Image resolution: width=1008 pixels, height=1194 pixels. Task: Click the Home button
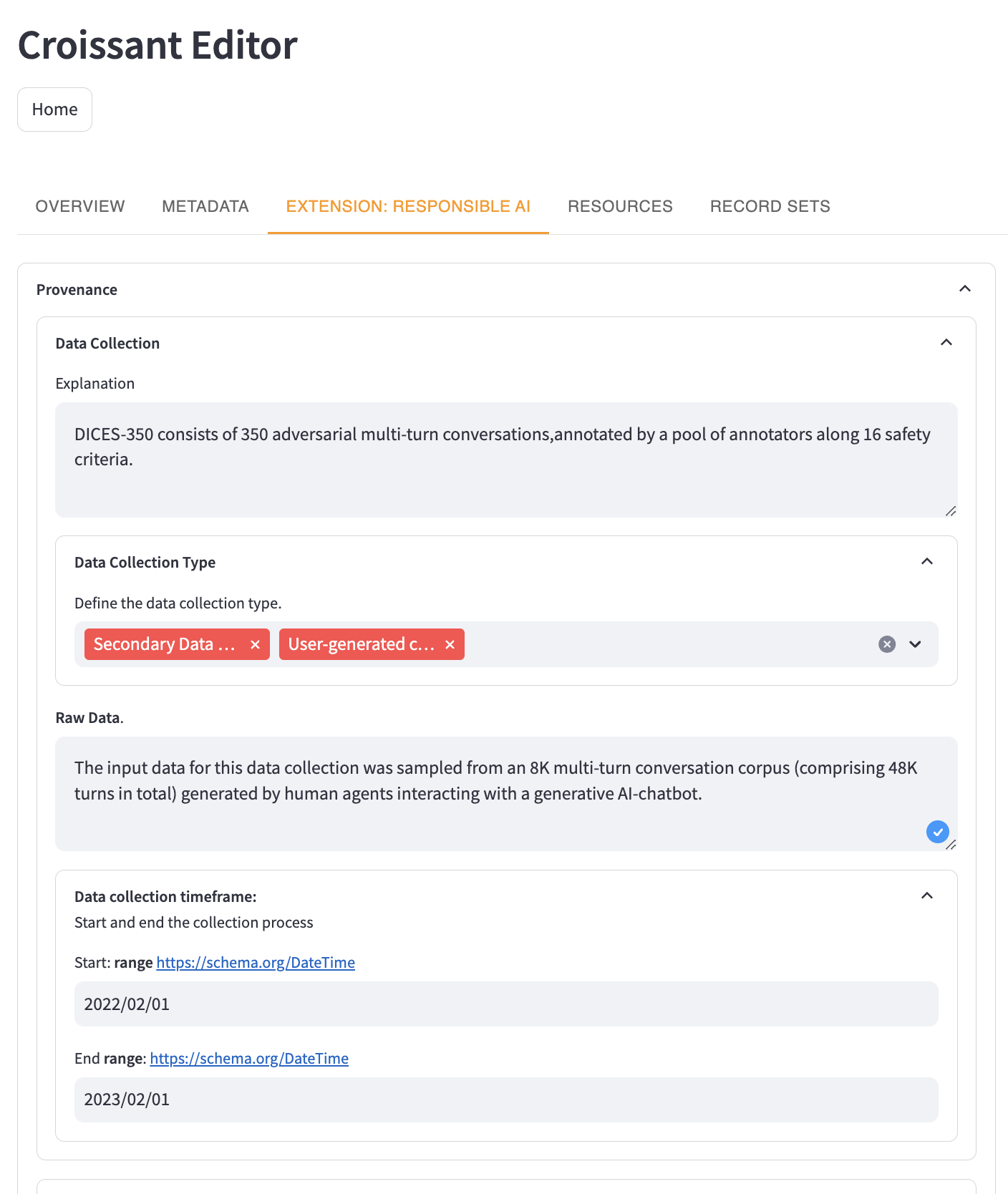[54, 110]
